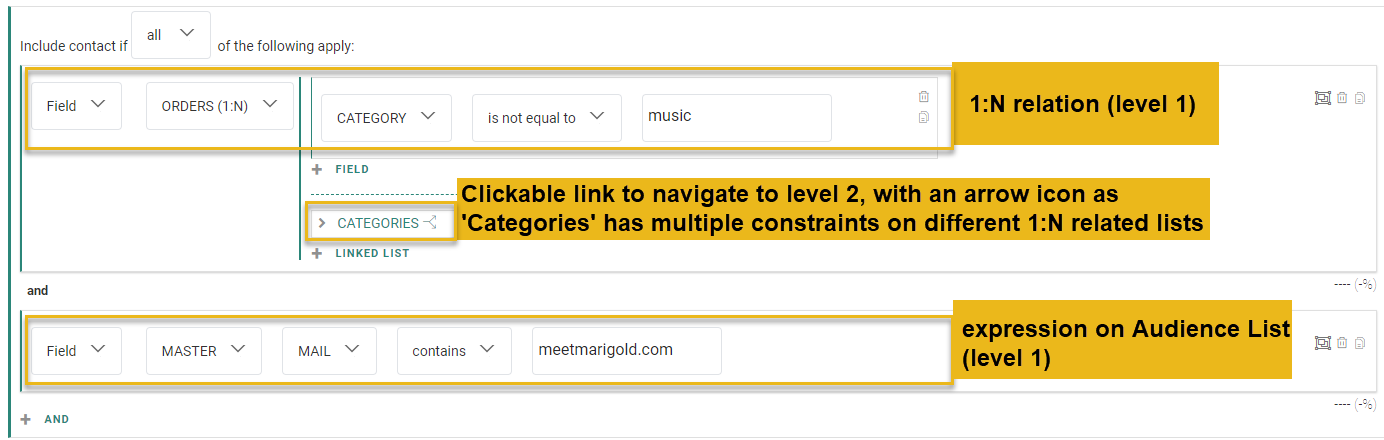Image resolution: width=1384 pixels, height=440 pixels.
Task: Change the 'is not equal to' operator dropdown
Action: (546, 118)
